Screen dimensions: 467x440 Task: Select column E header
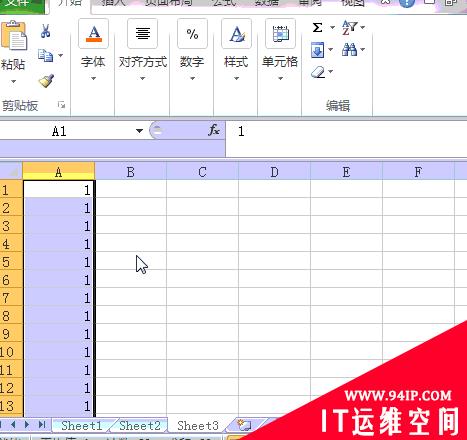click(x=346, y=171)
